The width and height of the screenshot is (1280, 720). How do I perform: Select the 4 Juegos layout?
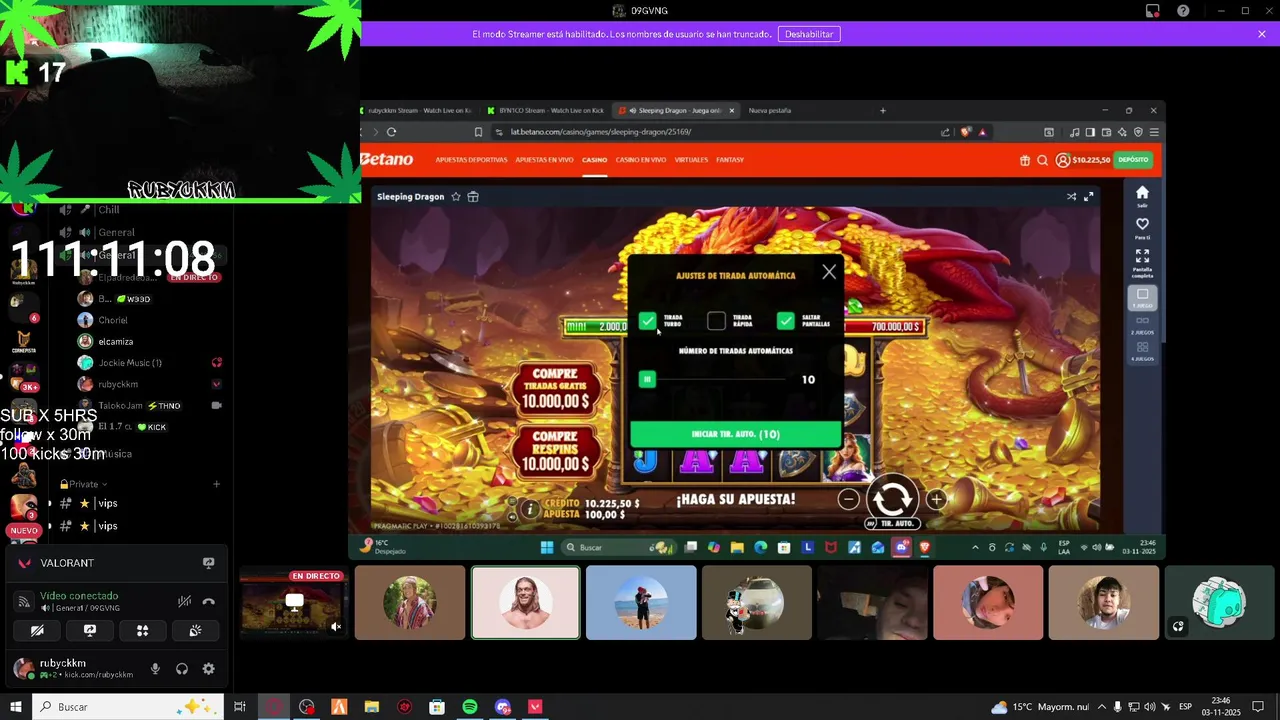pos(1142,351)
